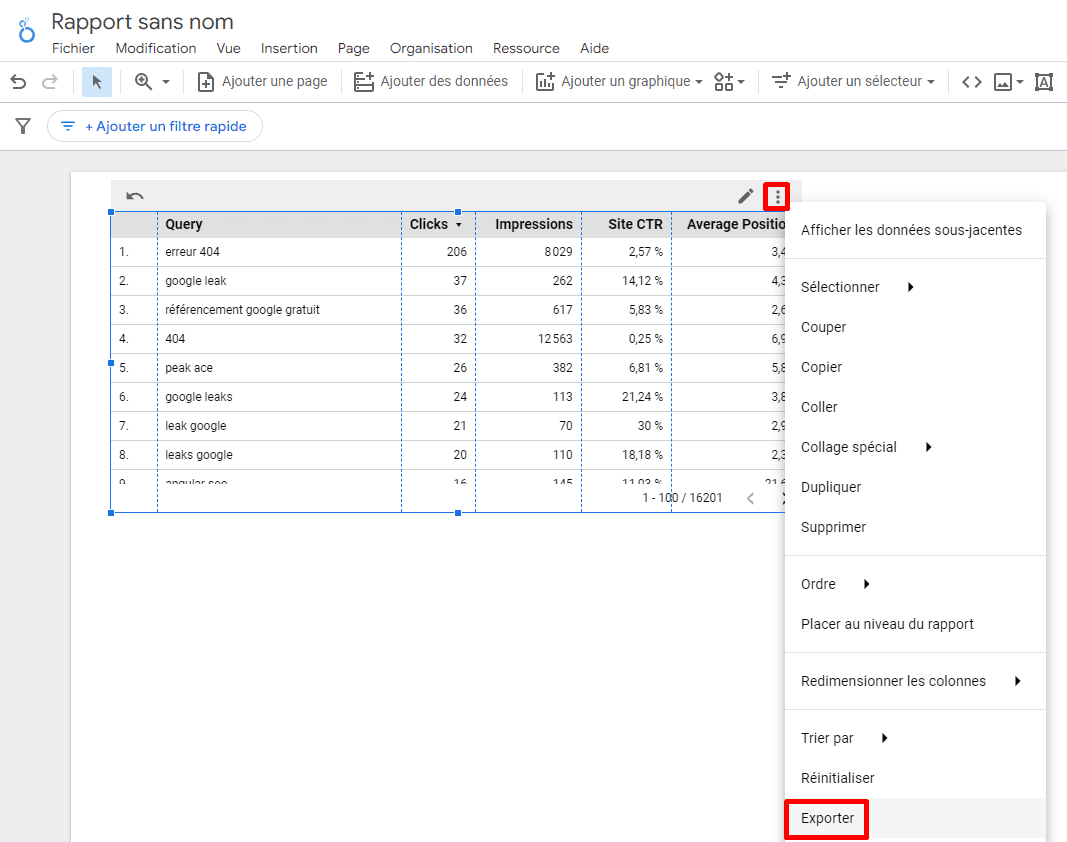Click the report title Rapport sans nom
This screenshot has width=1067, height=842.
tap(142, 22)
